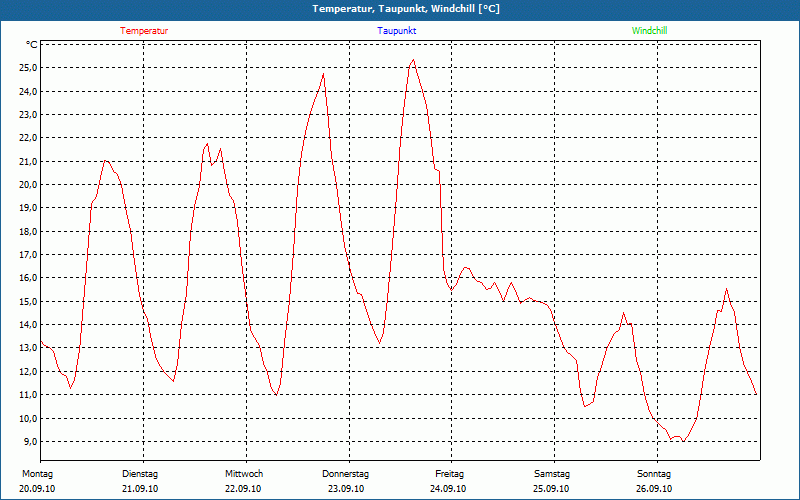Click the '18,0' y-axis value
This screenshot has width=800, height=500.
tap(28, 231)
